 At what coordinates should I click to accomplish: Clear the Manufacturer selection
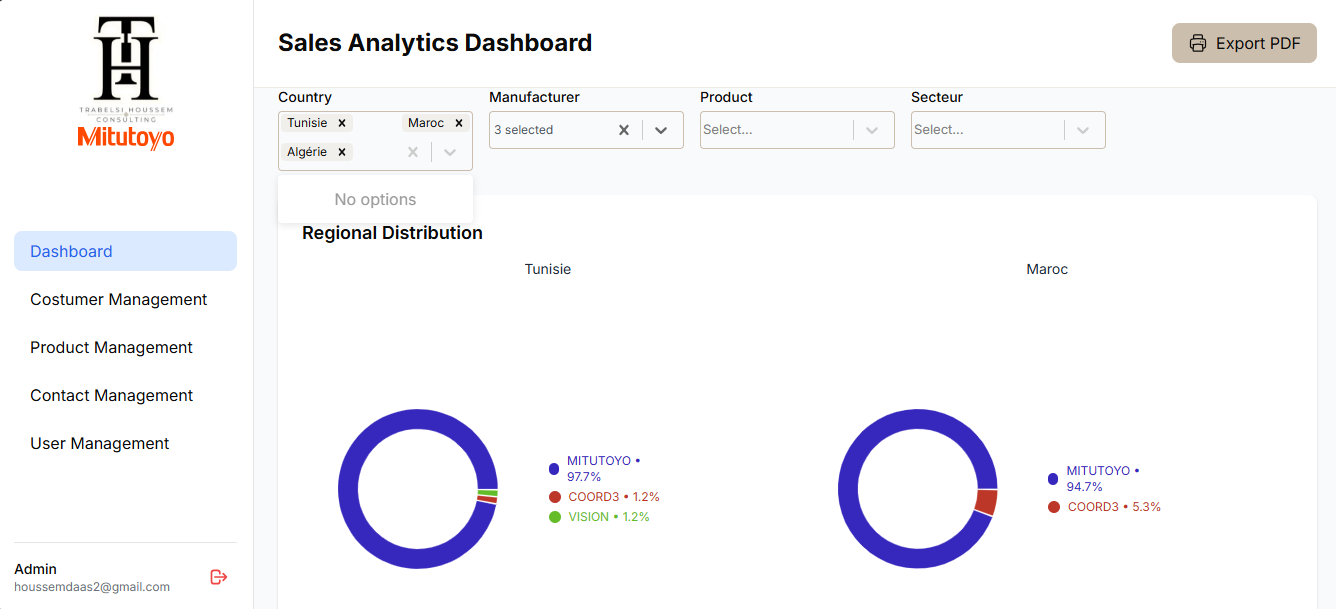point(624,130)
